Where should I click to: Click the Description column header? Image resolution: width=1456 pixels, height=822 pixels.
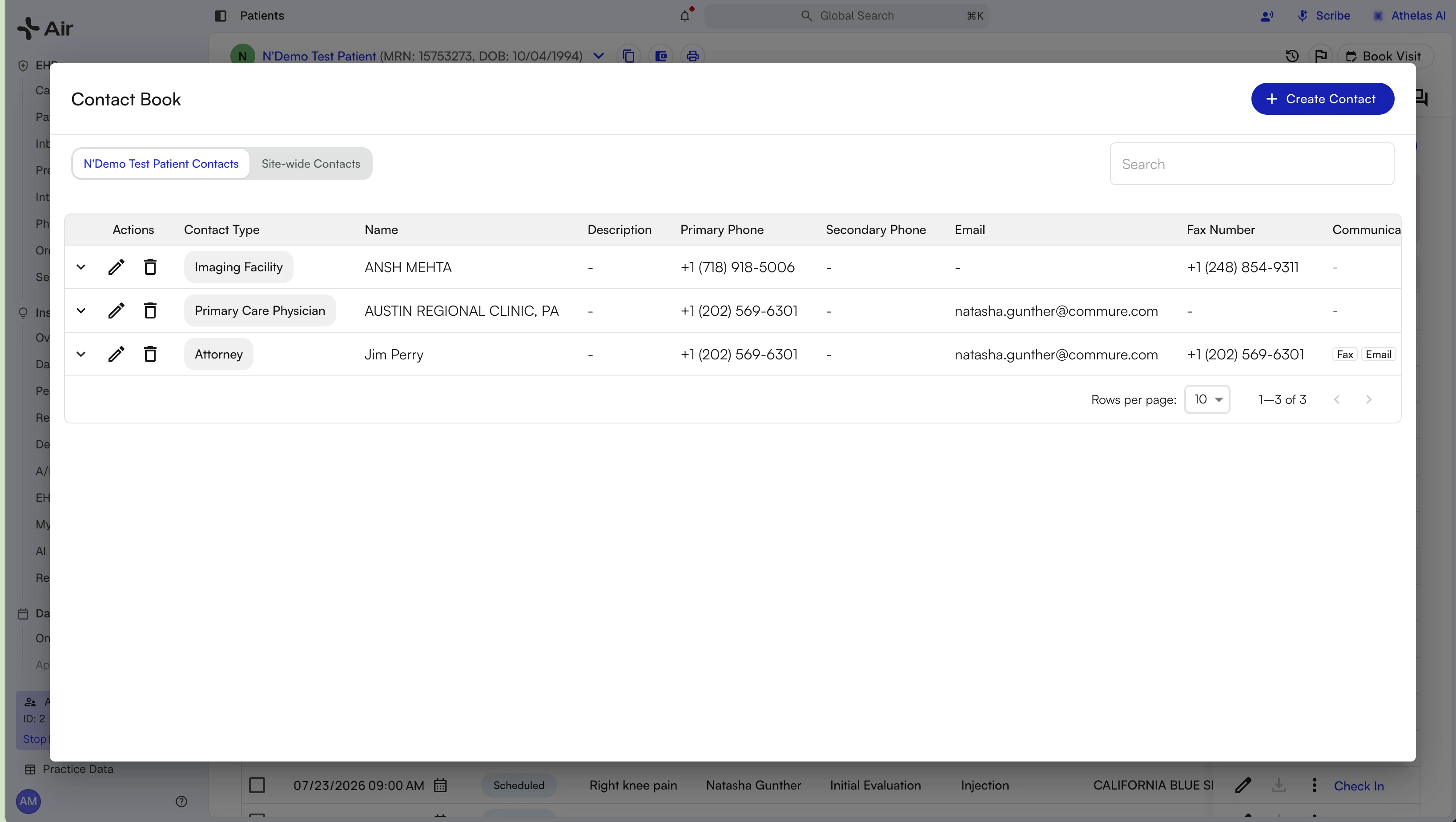[619, 230]
